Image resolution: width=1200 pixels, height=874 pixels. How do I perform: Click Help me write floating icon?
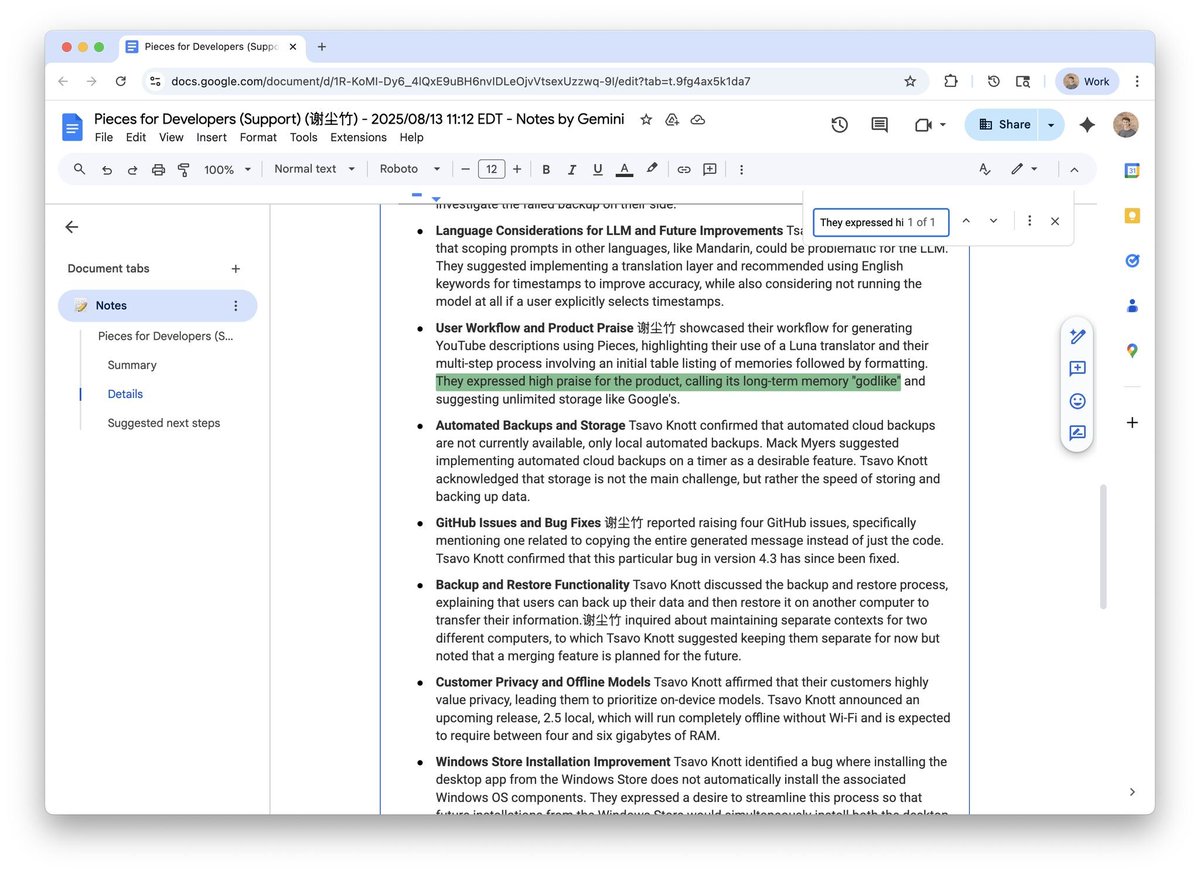pos(1077,337)
